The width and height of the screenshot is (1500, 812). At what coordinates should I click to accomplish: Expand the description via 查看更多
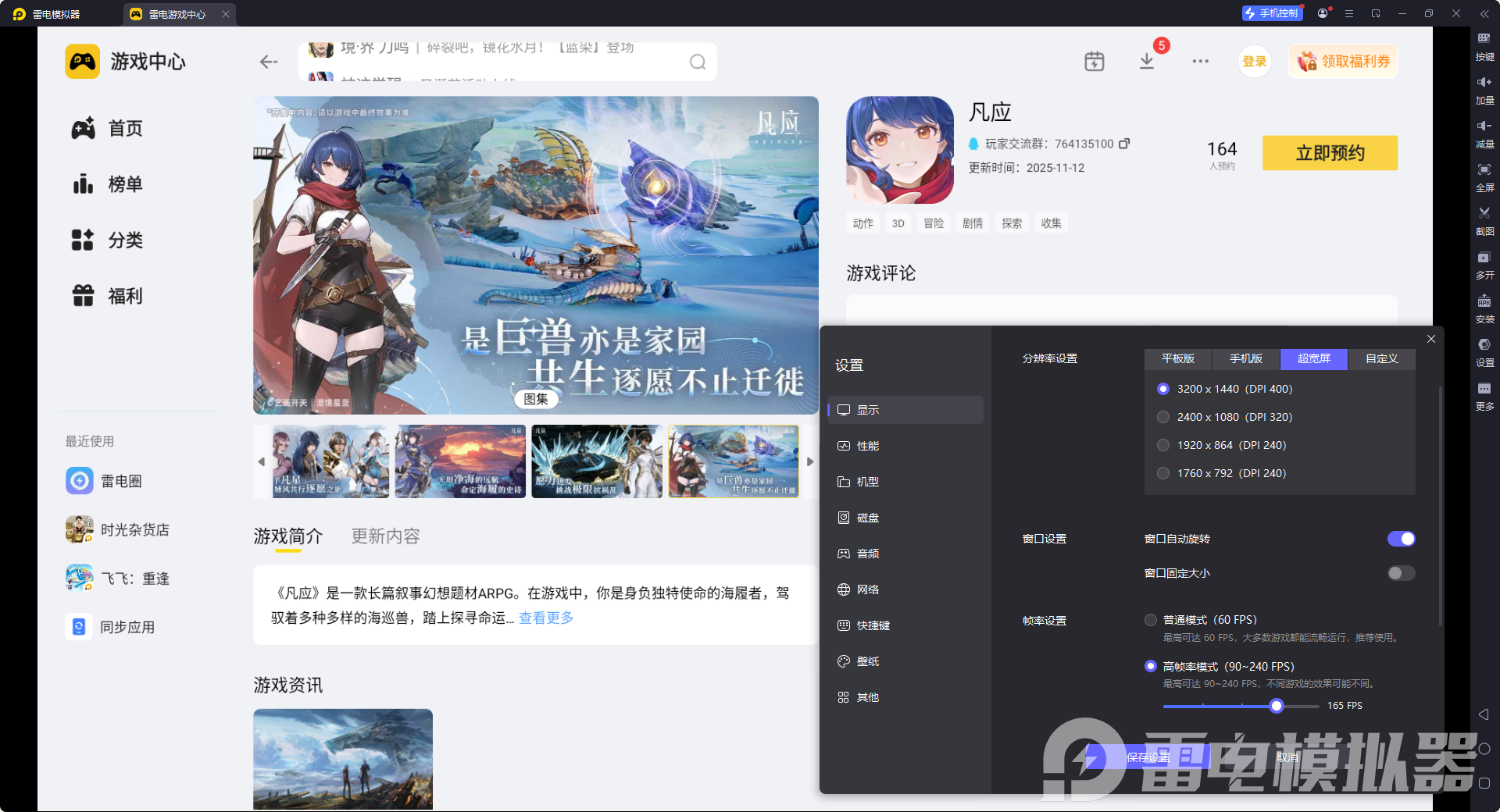coord(546,618)
